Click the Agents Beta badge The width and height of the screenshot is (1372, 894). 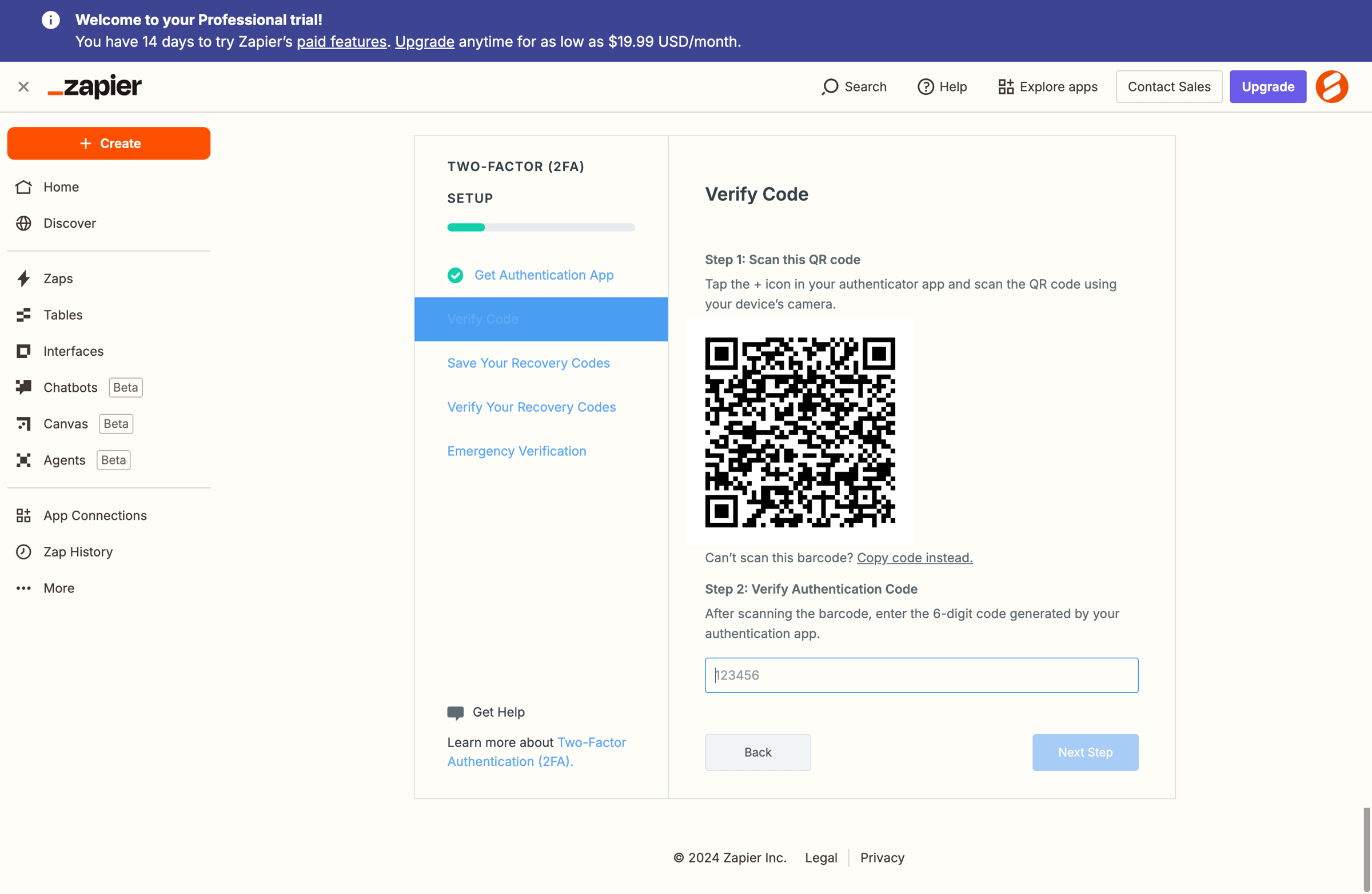[114, 460]
